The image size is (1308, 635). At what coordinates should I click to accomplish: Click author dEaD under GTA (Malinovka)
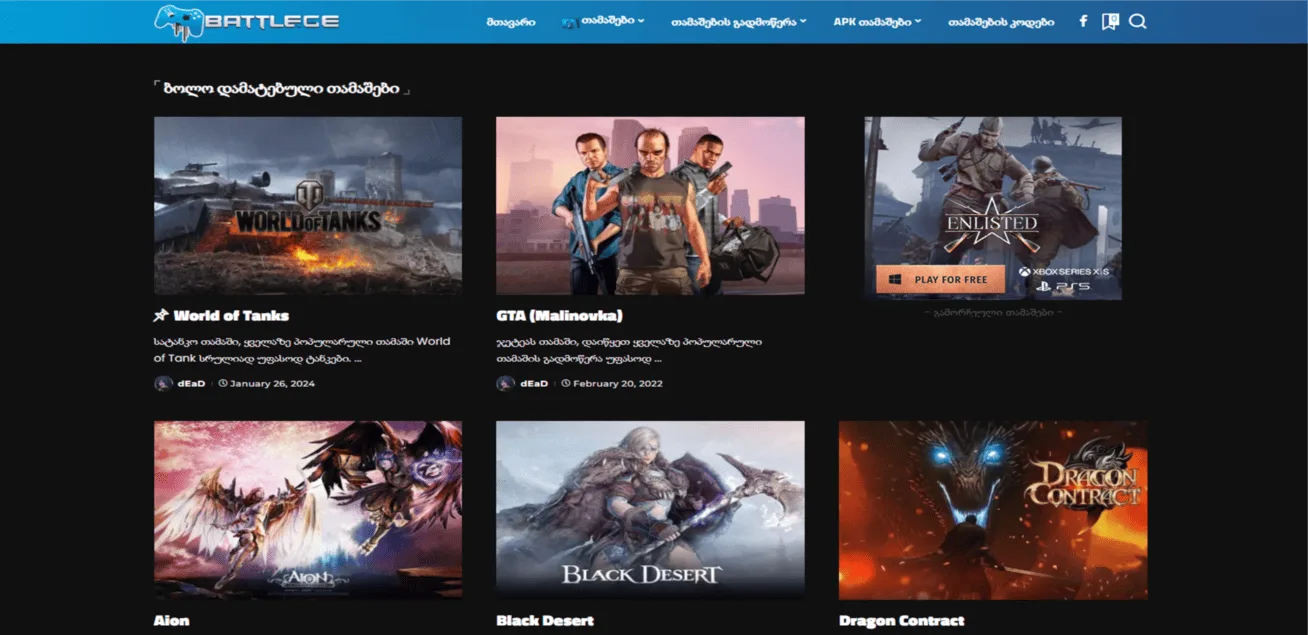pos(534,384)
